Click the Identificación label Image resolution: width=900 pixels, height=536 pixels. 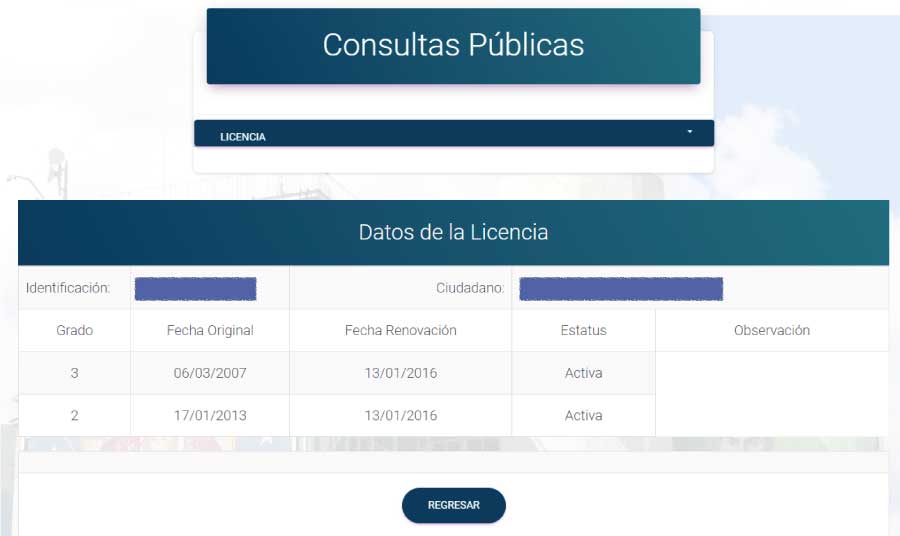tap(68, 288)
